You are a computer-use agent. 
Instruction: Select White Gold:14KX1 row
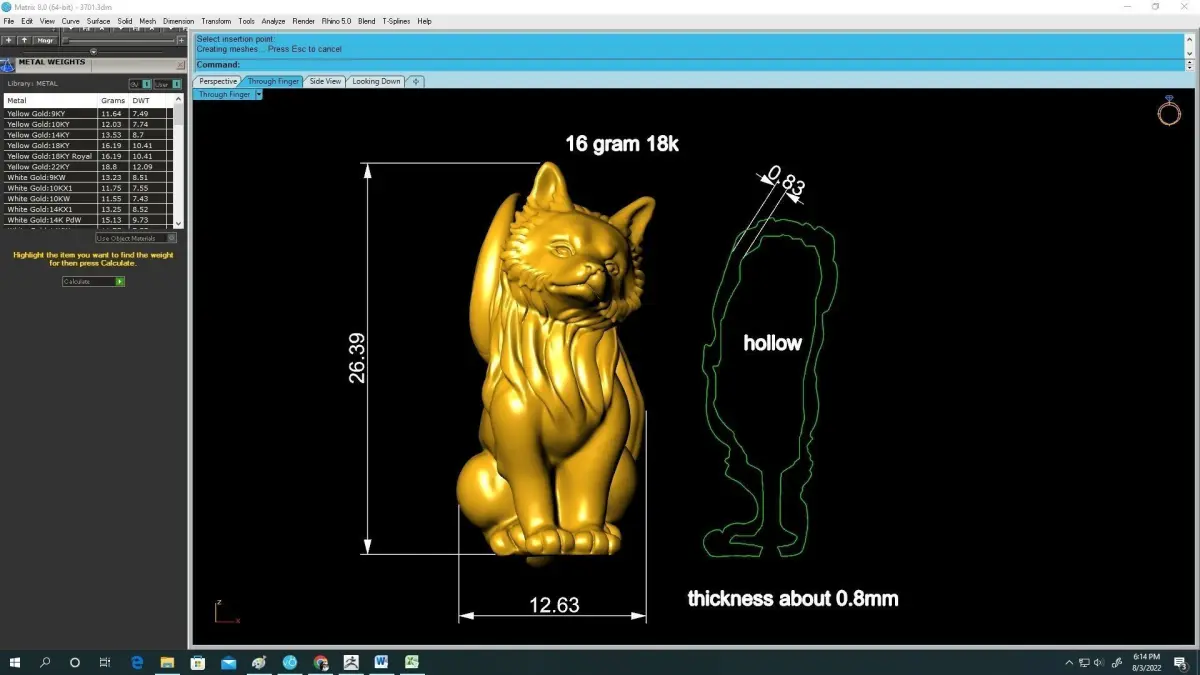pyautogui.click(x=88, y=209)
